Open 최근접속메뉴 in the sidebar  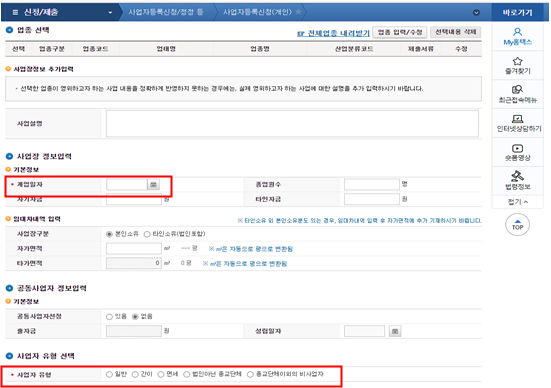pyautogui.click(x=517, y=95)
